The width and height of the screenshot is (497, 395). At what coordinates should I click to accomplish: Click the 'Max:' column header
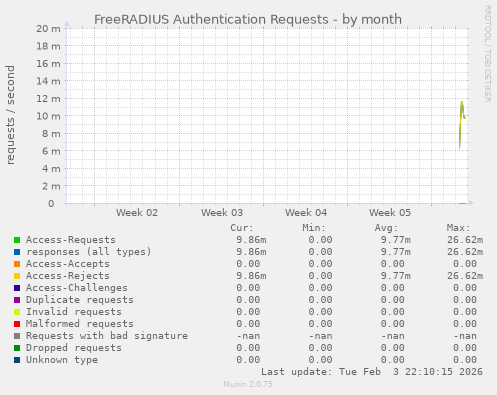[x=459, y=228]
